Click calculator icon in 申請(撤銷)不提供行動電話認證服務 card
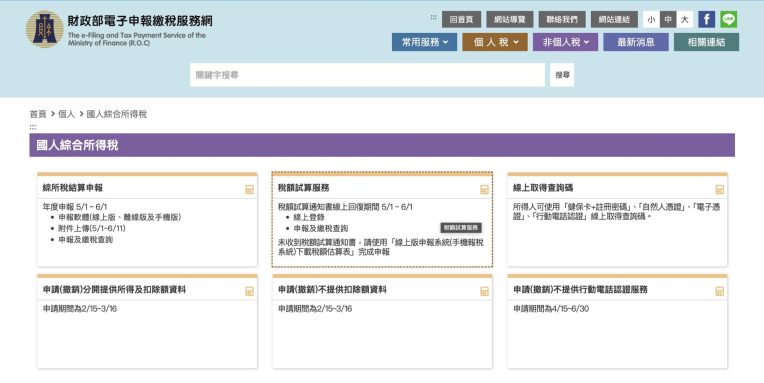764x383 pixels. (x=720, y=291)
